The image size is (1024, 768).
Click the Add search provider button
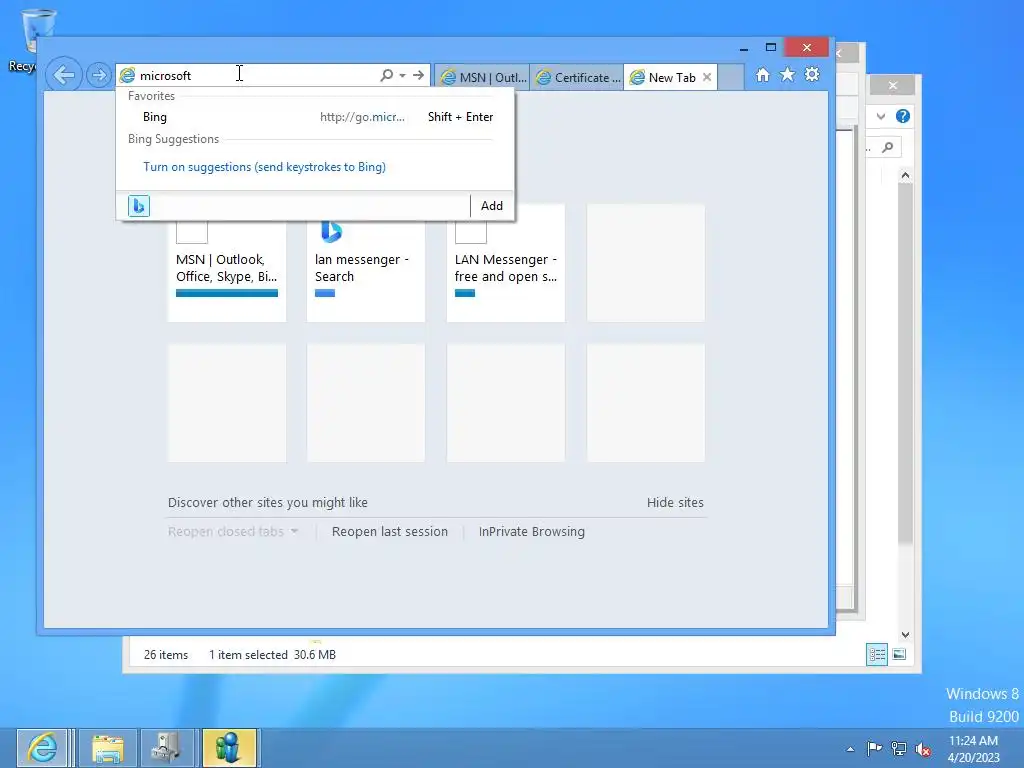point(492,206)
